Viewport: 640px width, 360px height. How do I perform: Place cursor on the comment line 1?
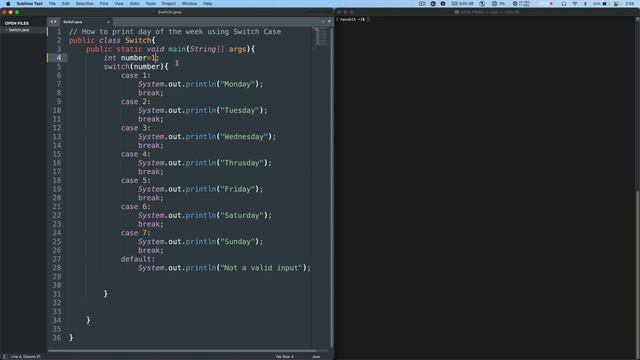[x=175, y=31]
